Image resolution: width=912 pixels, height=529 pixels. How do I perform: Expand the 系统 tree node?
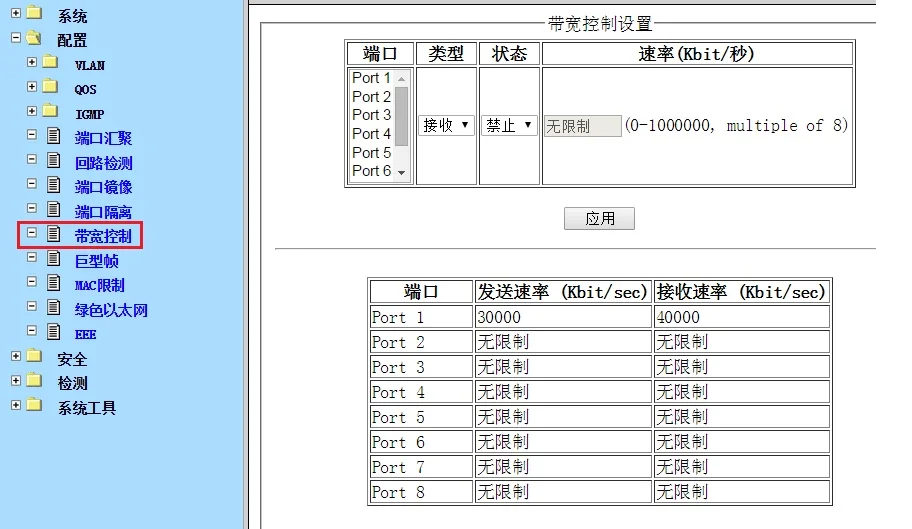tap(16, 12)
